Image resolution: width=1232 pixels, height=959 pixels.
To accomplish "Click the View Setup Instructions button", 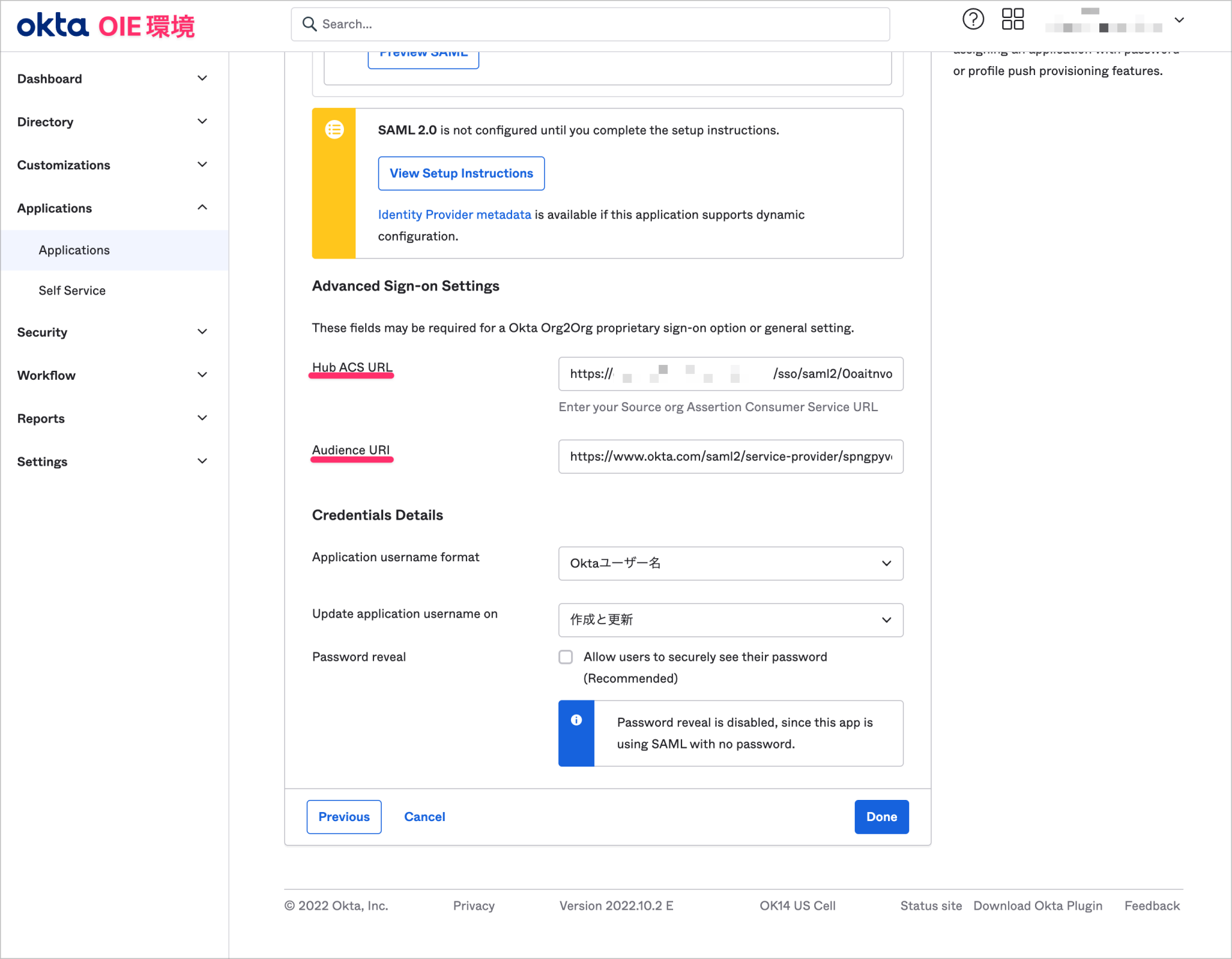I will point(461,173).
